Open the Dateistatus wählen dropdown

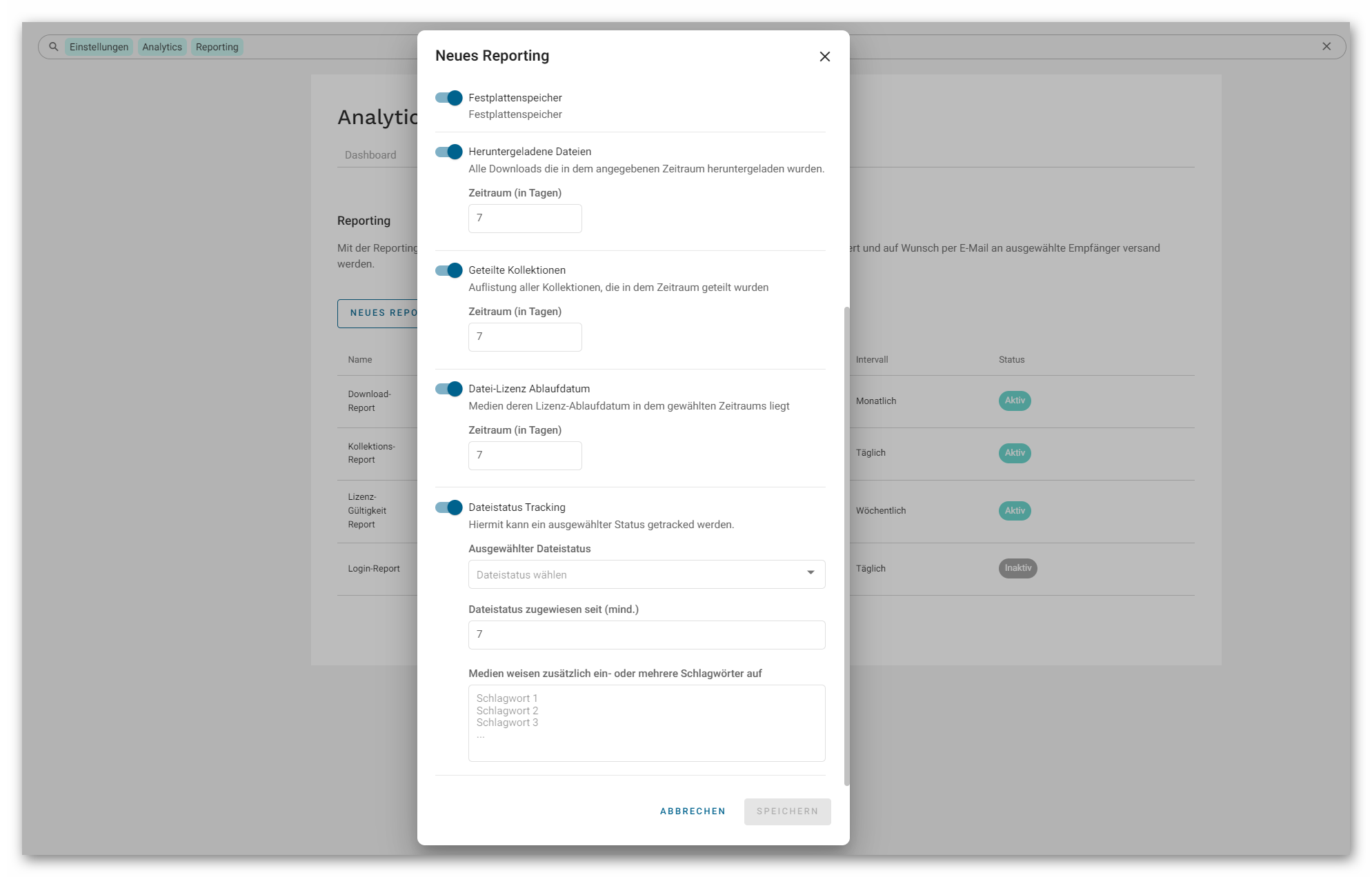pyautogui.click(x=646, y=574)
